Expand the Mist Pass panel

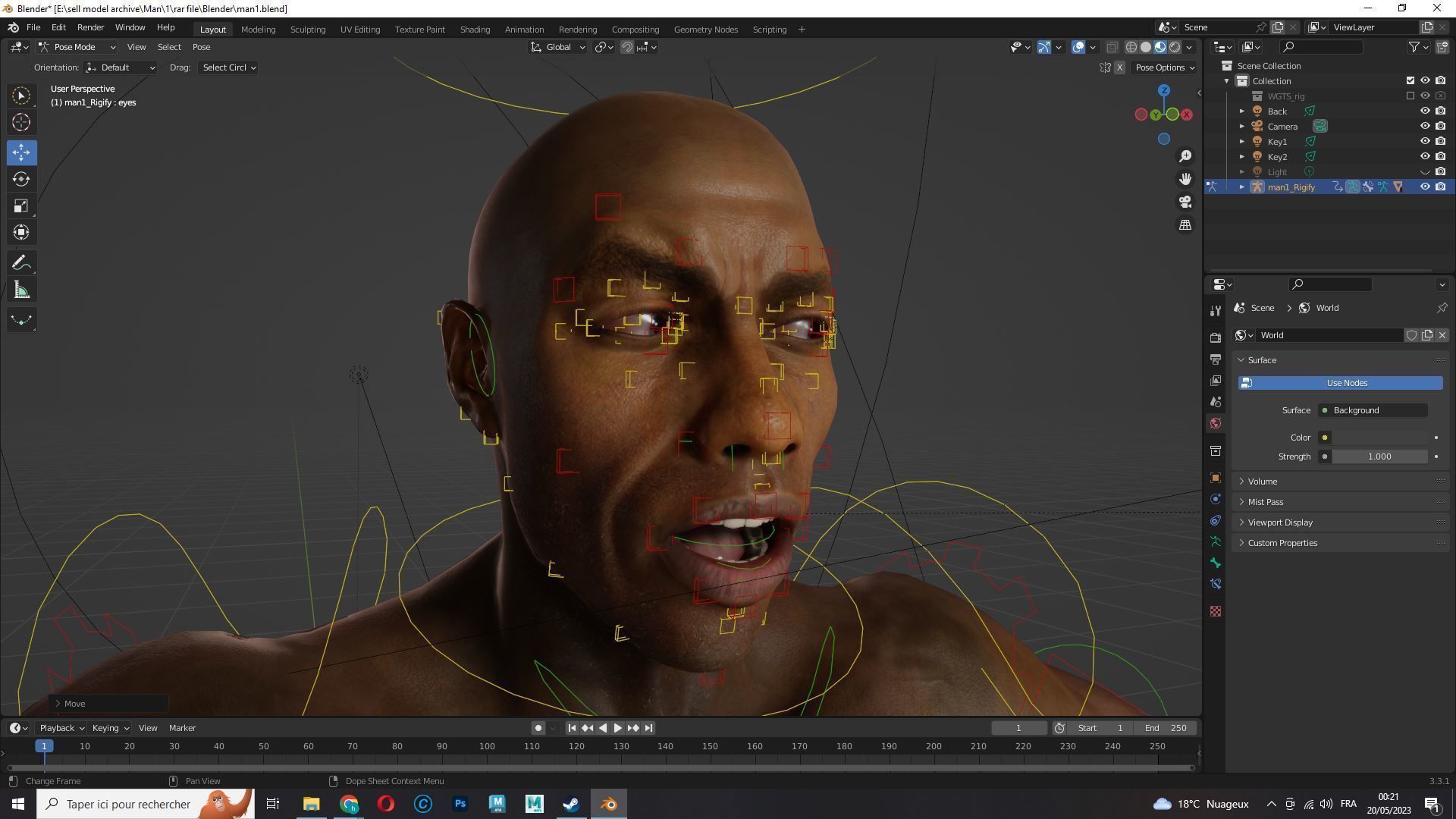point(1341,502)
